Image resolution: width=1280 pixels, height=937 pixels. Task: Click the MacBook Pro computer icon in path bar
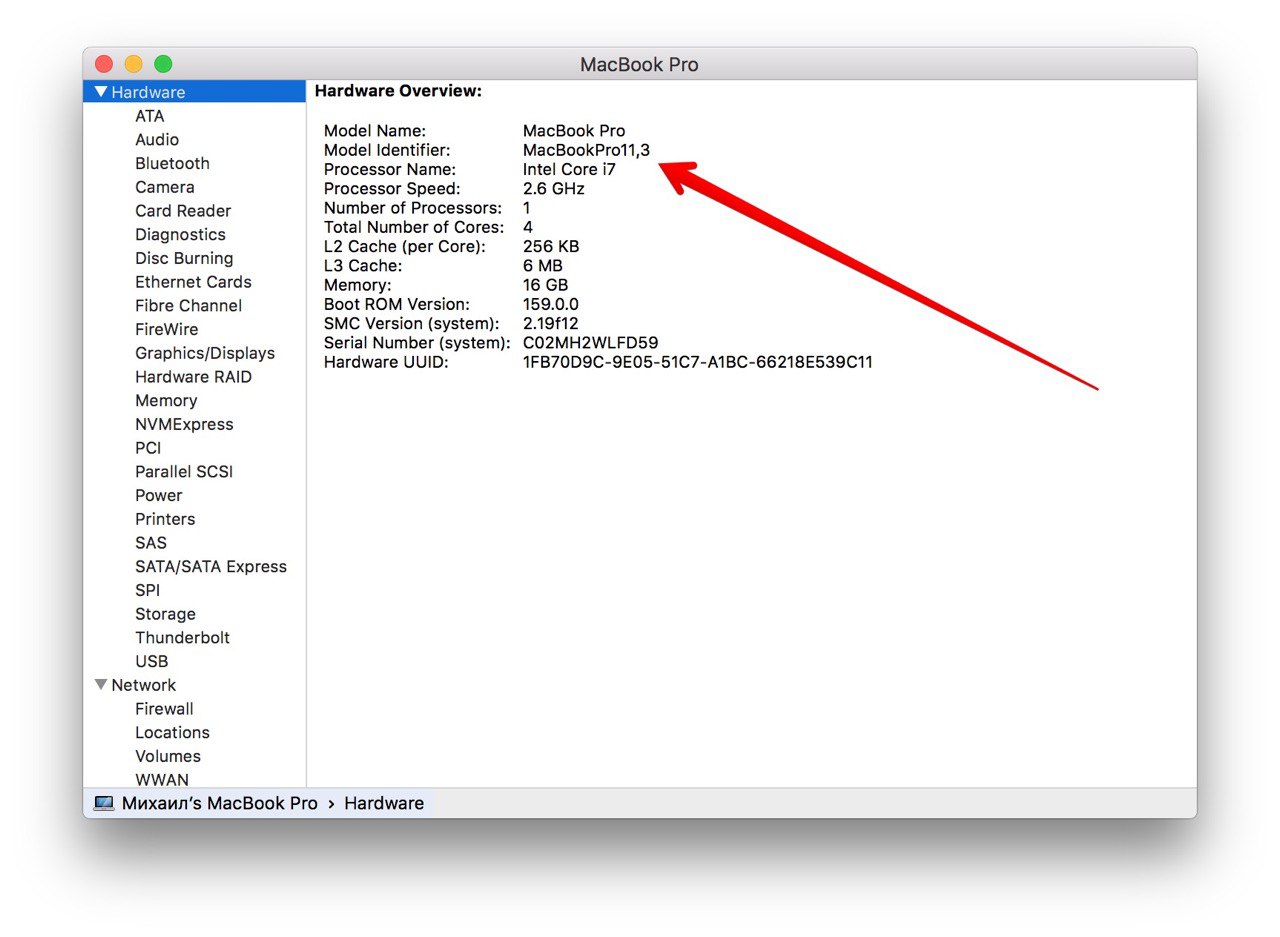104,803
